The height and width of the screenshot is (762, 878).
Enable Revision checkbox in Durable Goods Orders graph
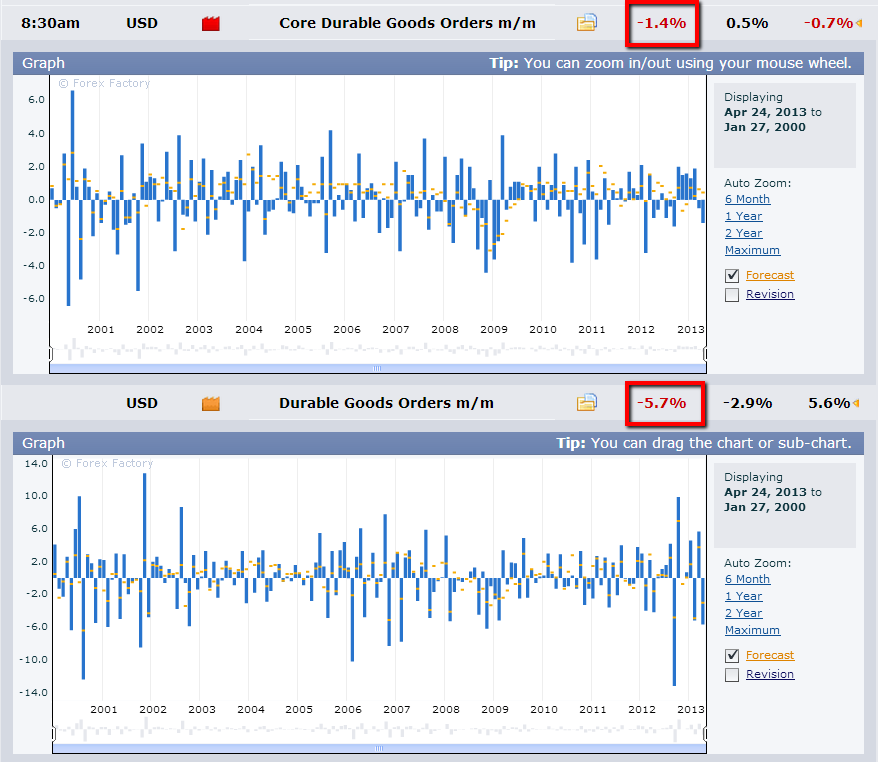[732, 675]
